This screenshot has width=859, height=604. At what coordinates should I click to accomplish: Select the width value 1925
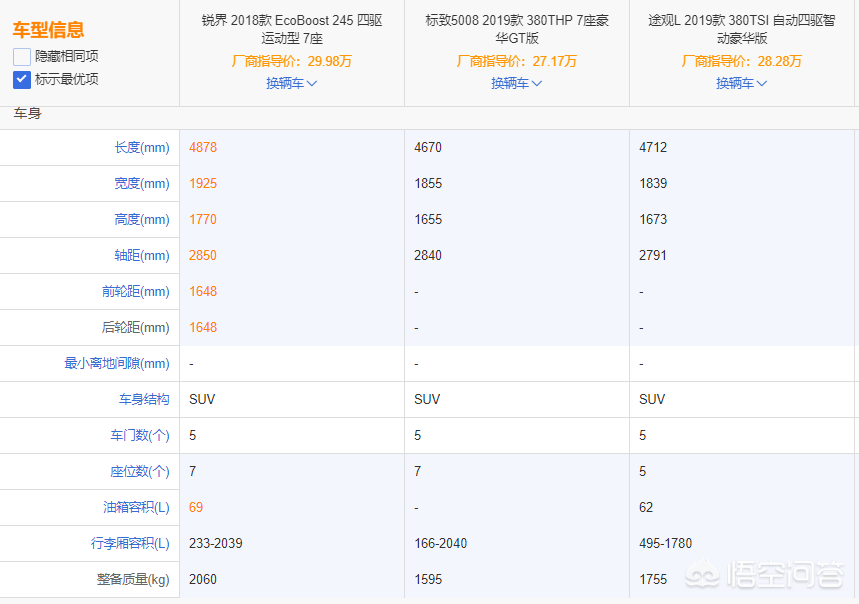pos(203,183)
